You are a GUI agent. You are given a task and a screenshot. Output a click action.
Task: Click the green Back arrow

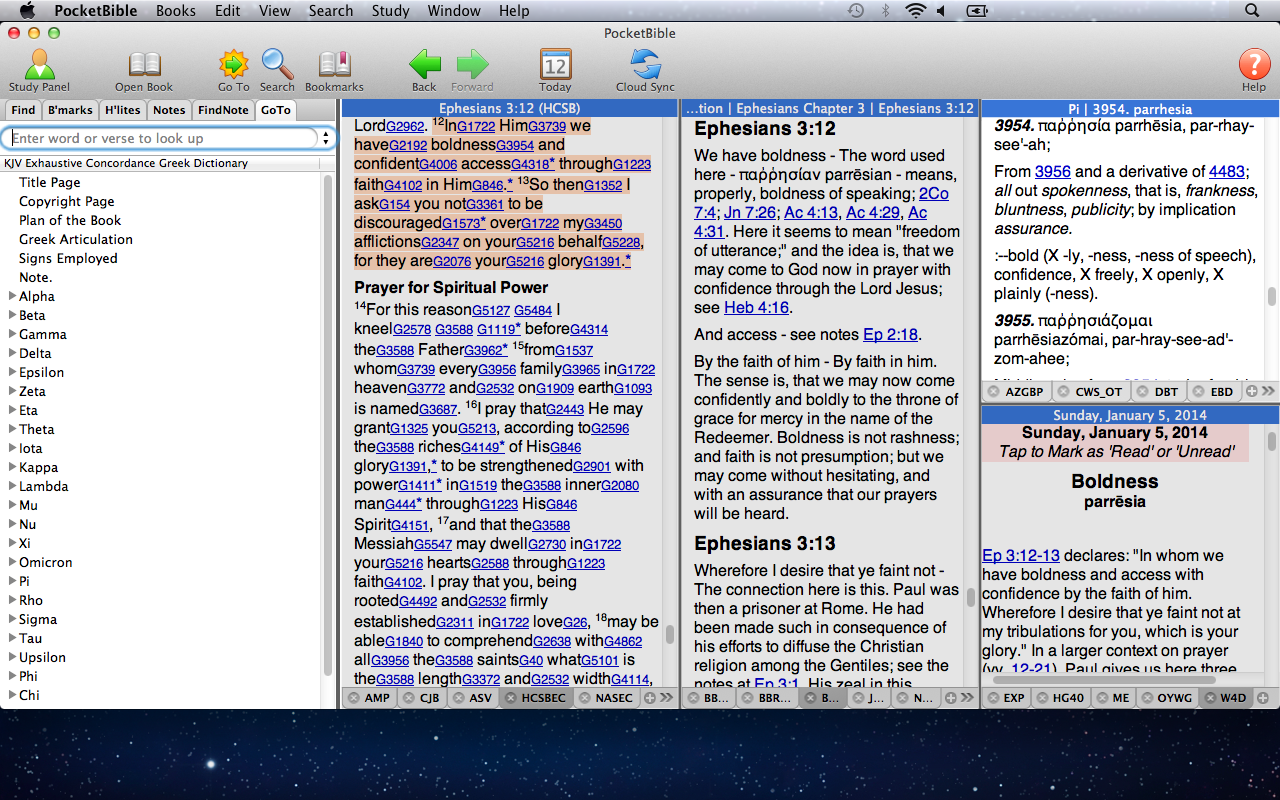pyautogui.click(x=425, y=65)
